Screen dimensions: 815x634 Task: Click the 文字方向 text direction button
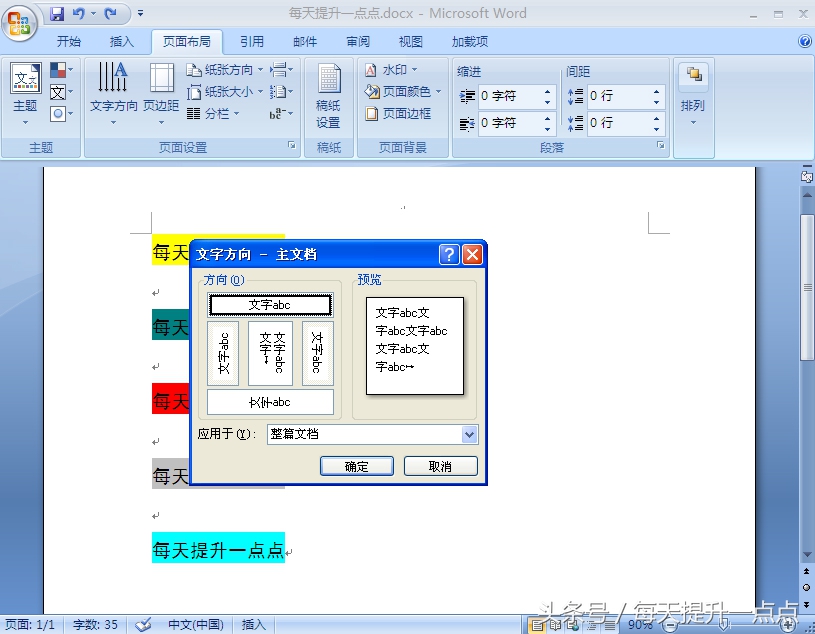(x=113, y=94)
